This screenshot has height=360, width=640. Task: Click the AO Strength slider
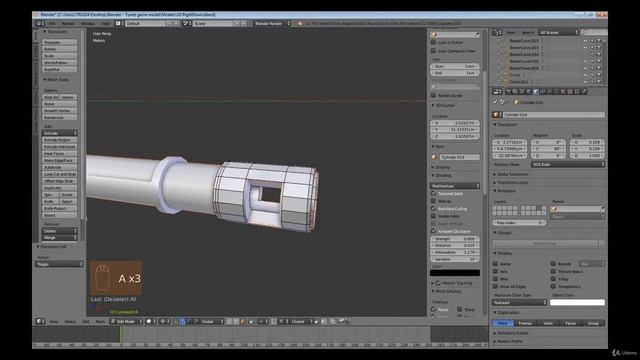(x=455, y=239)
